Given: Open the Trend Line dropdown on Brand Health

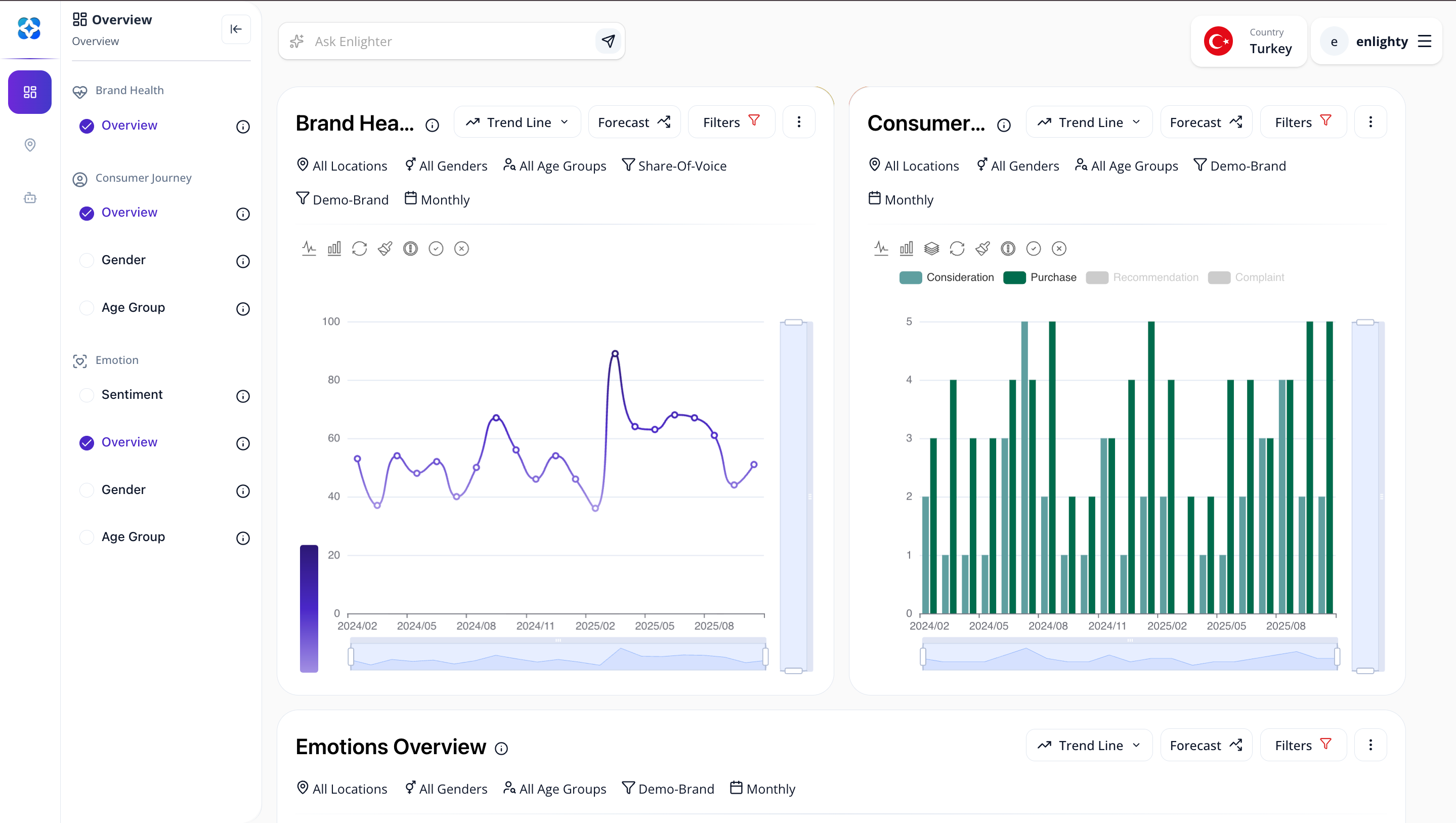Looking at the screenshot, I should pyautogui.click(x=517, y=121).
